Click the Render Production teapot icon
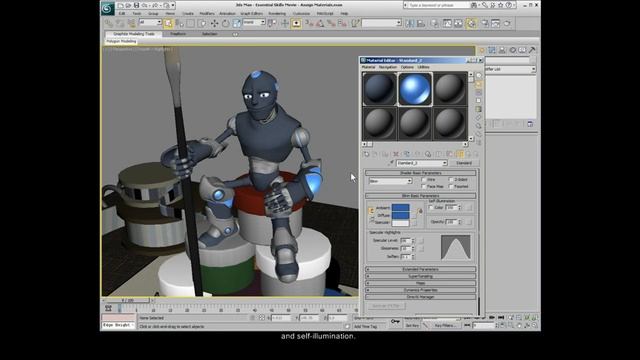Screen dimensions: 640x360 [x=507, y=24]
